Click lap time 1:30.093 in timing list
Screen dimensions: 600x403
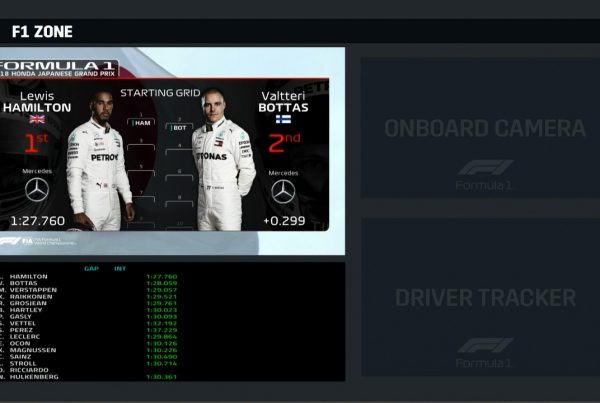click(162, 317)
